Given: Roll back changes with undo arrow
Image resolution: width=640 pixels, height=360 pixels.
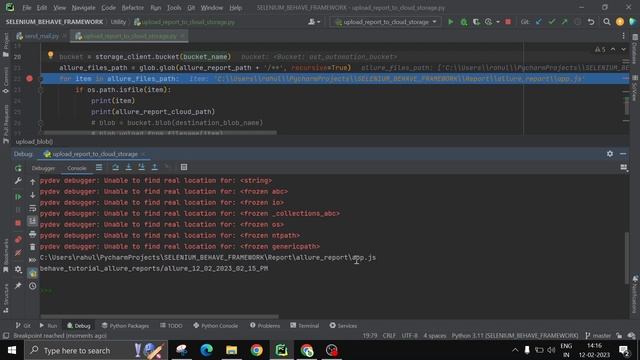Looking at the screenshot, I should (591, 22).
